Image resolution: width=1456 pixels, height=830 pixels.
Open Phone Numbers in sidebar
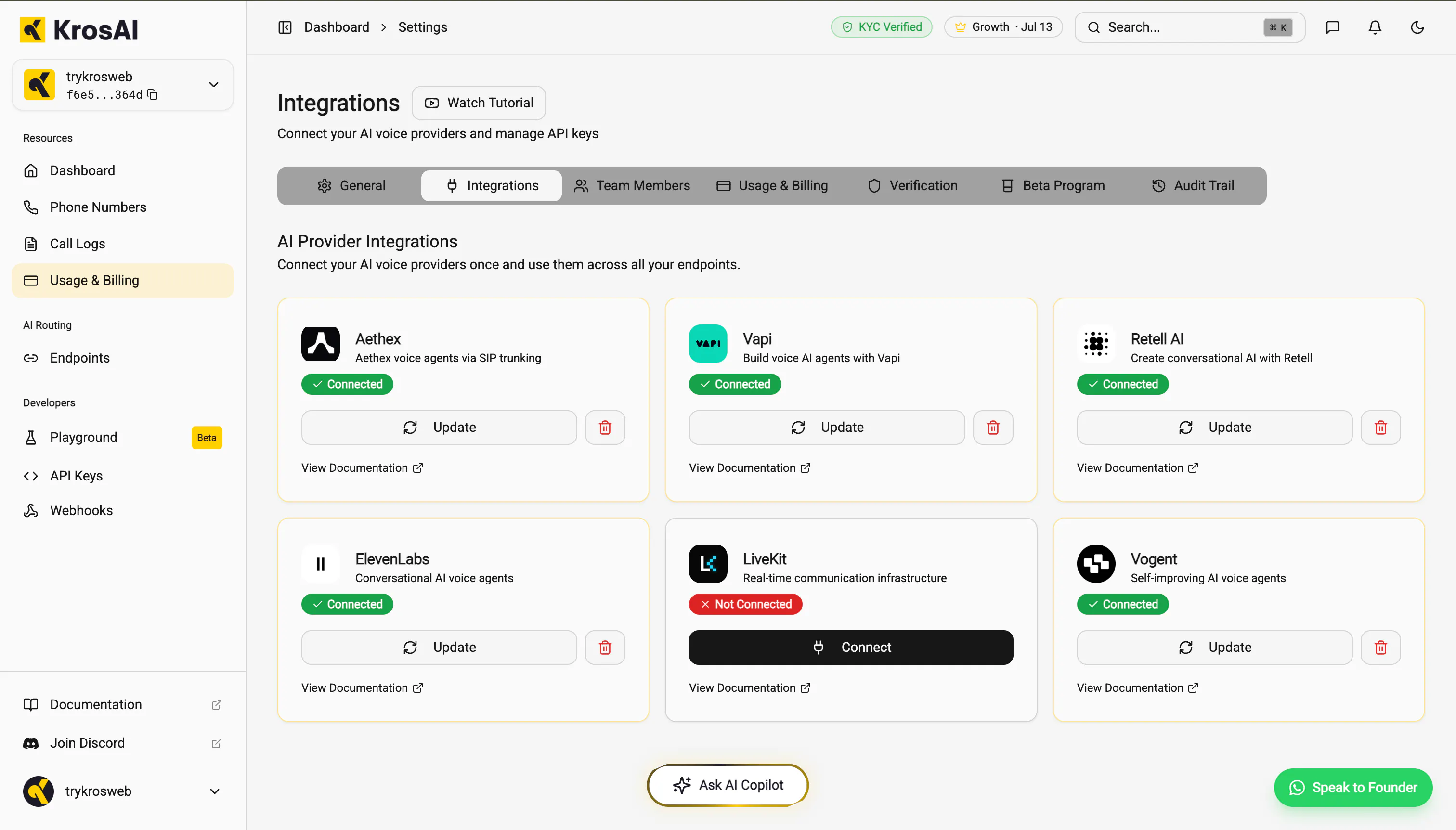[123, 207]
